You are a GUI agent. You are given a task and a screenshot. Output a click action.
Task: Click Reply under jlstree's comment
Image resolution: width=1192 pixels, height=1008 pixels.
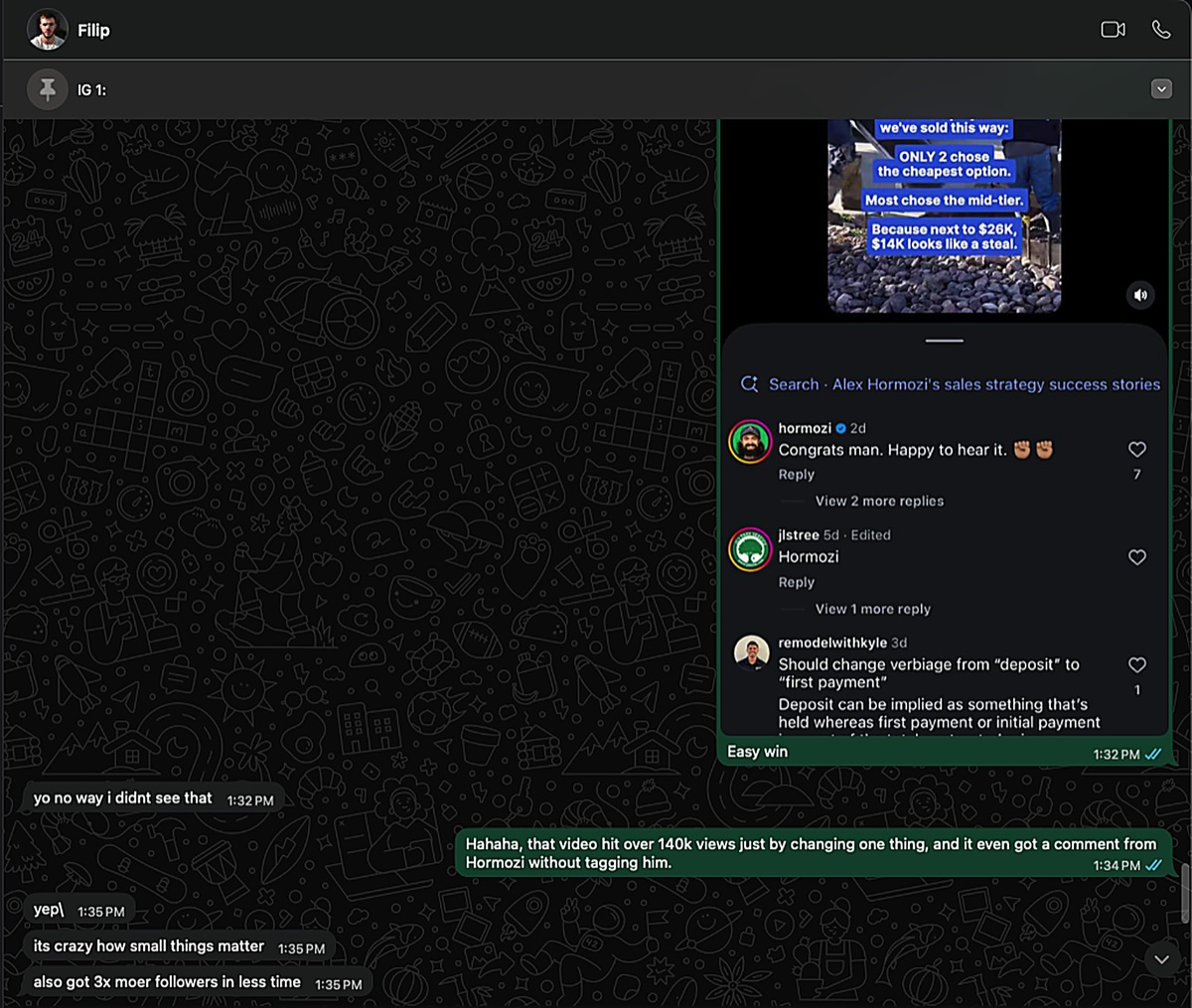point(796,582)
